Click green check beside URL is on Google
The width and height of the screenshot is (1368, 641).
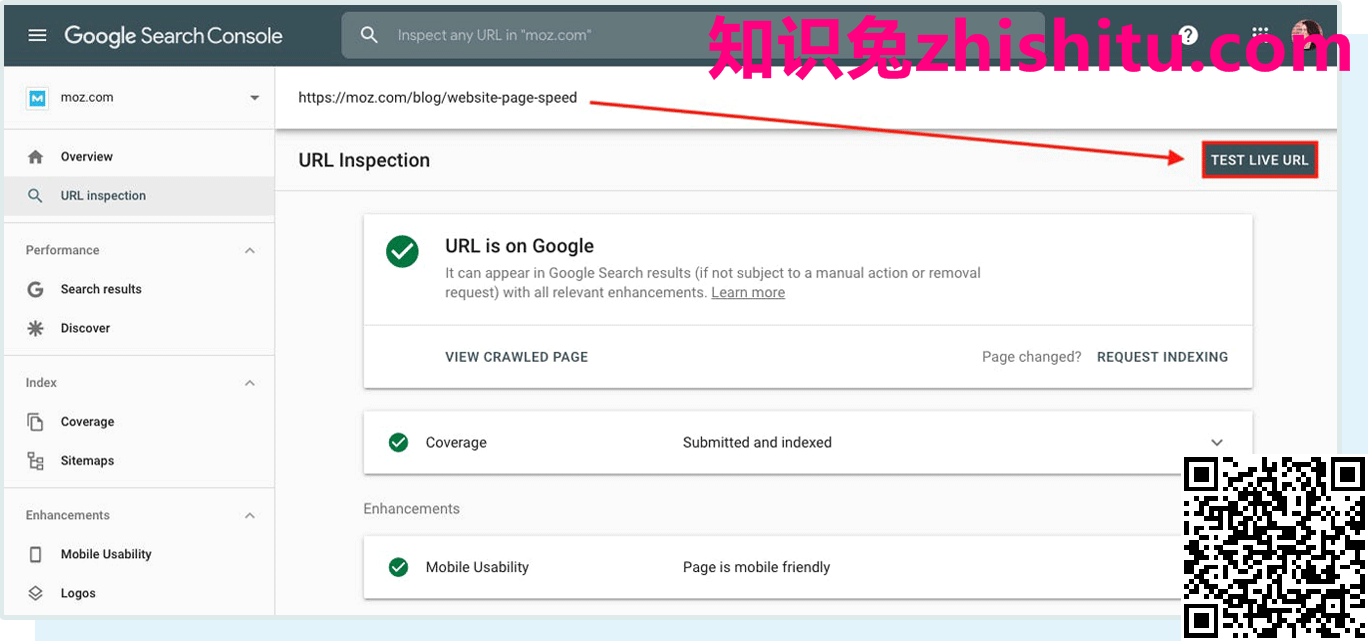(403, 252)
